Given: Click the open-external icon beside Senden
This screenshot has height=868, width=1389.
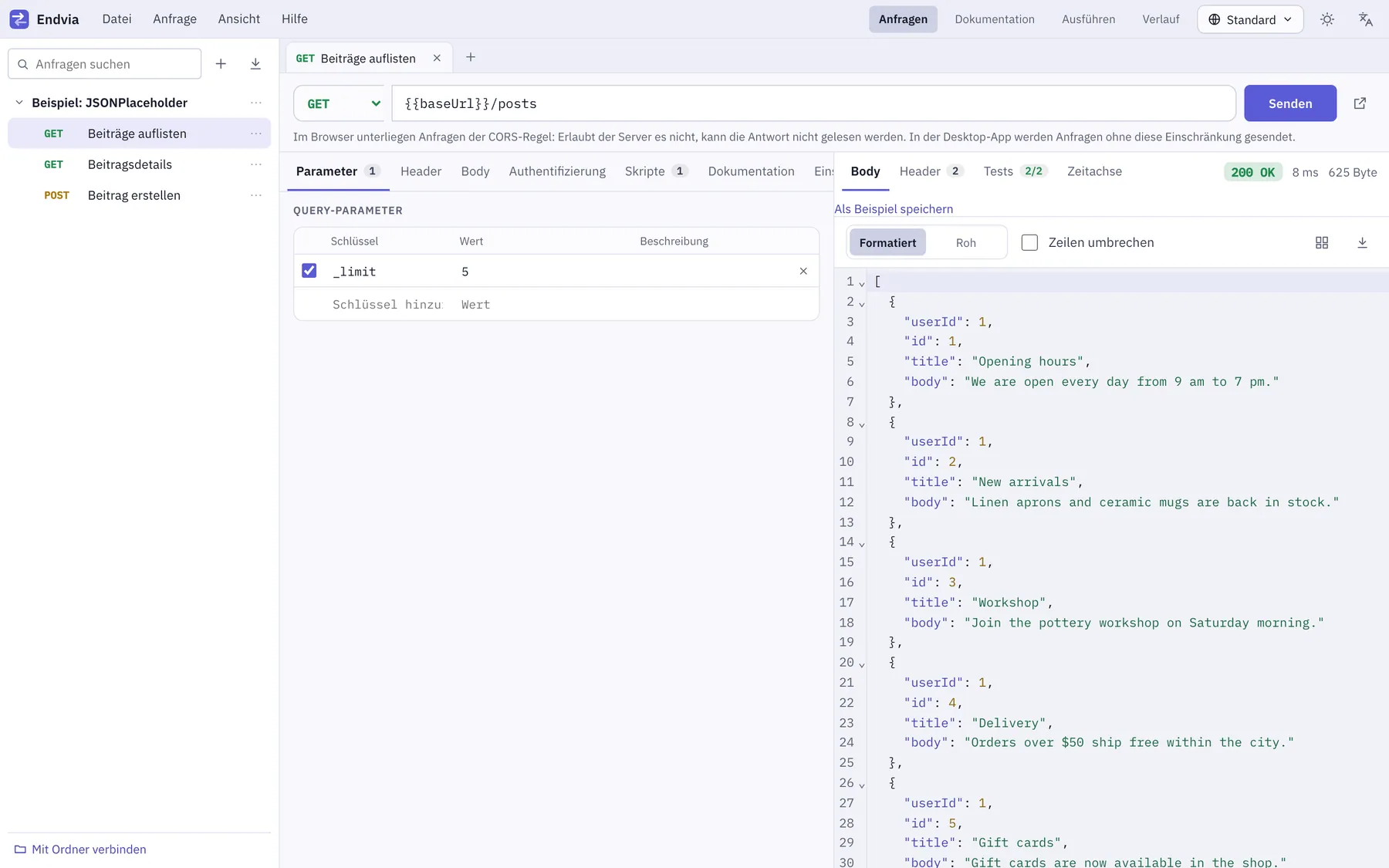Looking at the screenshot, I should (1360, 103).
